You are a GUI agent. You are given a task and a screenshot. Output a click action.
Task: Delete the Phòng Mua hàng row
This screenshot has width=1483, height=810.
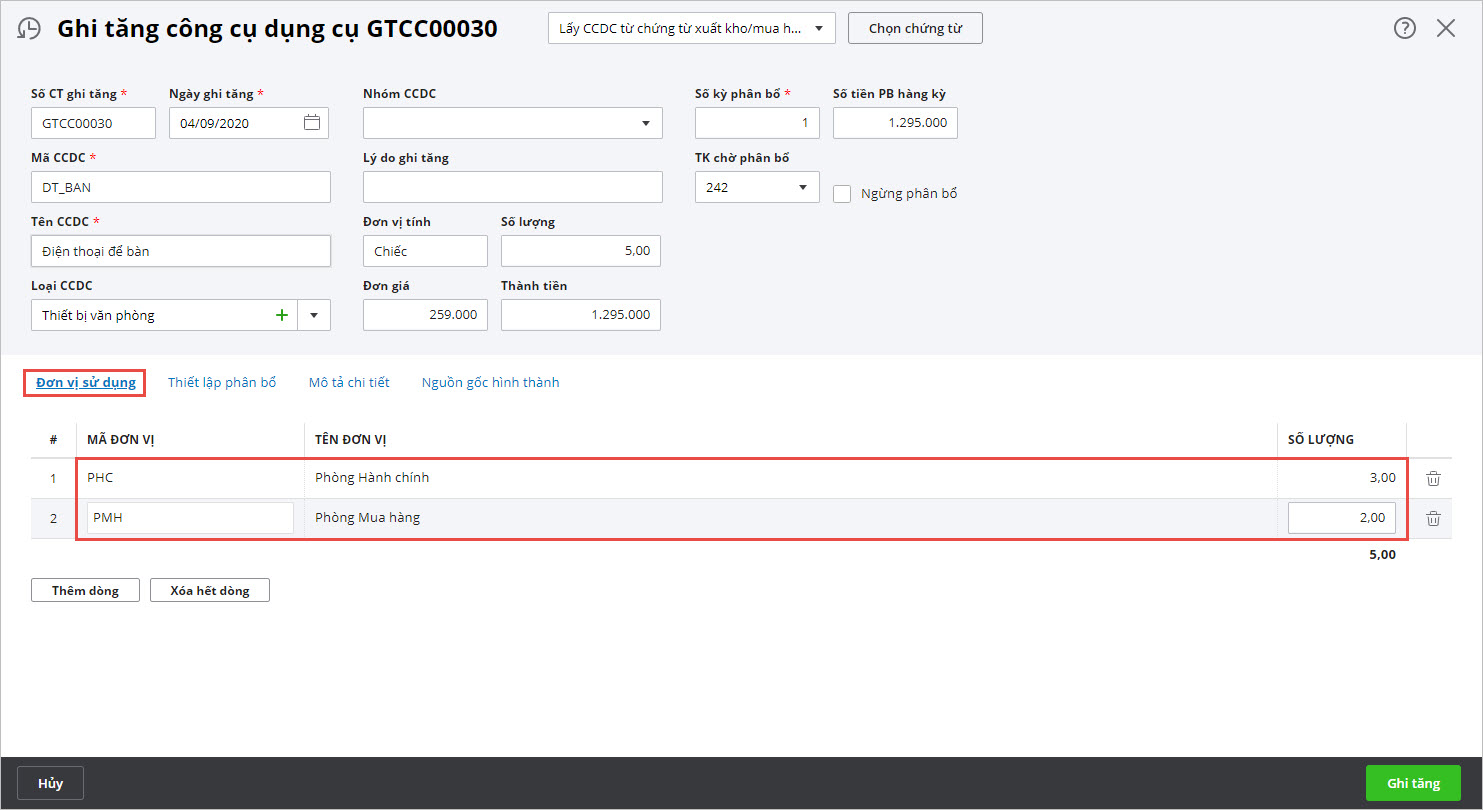click(x=1433, y=518)
